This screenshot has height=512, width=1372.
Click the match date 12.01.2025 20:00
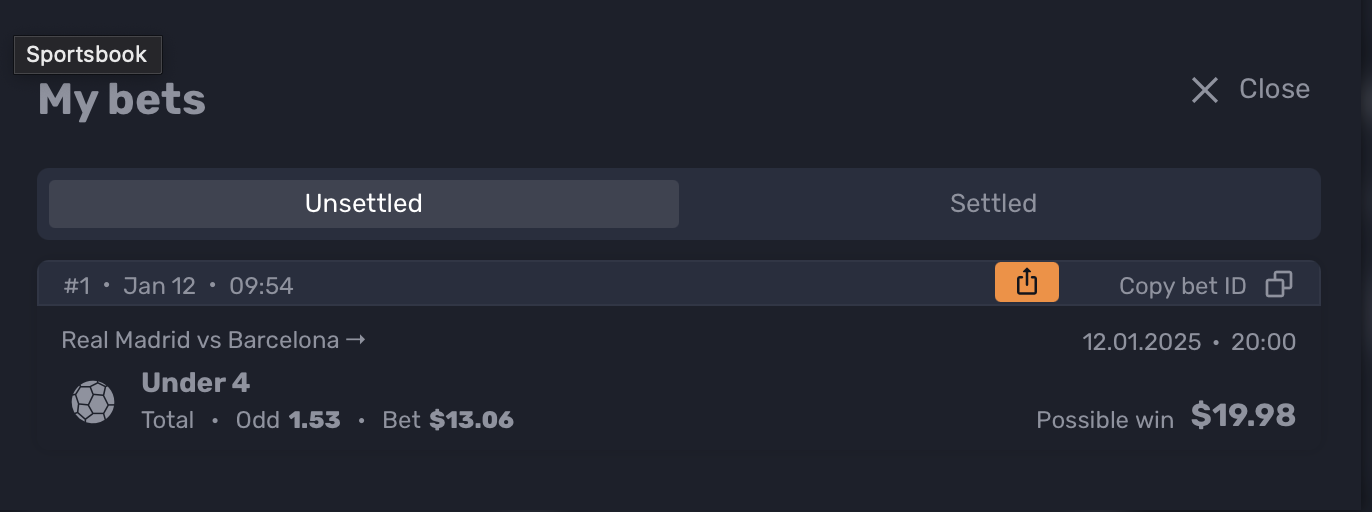(1189, 342)
